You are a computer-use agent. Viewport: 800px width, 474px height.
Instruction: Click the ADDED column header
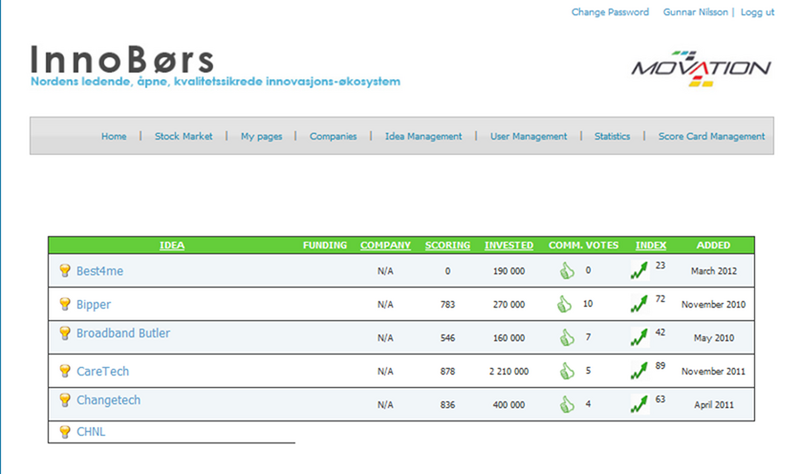[713, 245]
